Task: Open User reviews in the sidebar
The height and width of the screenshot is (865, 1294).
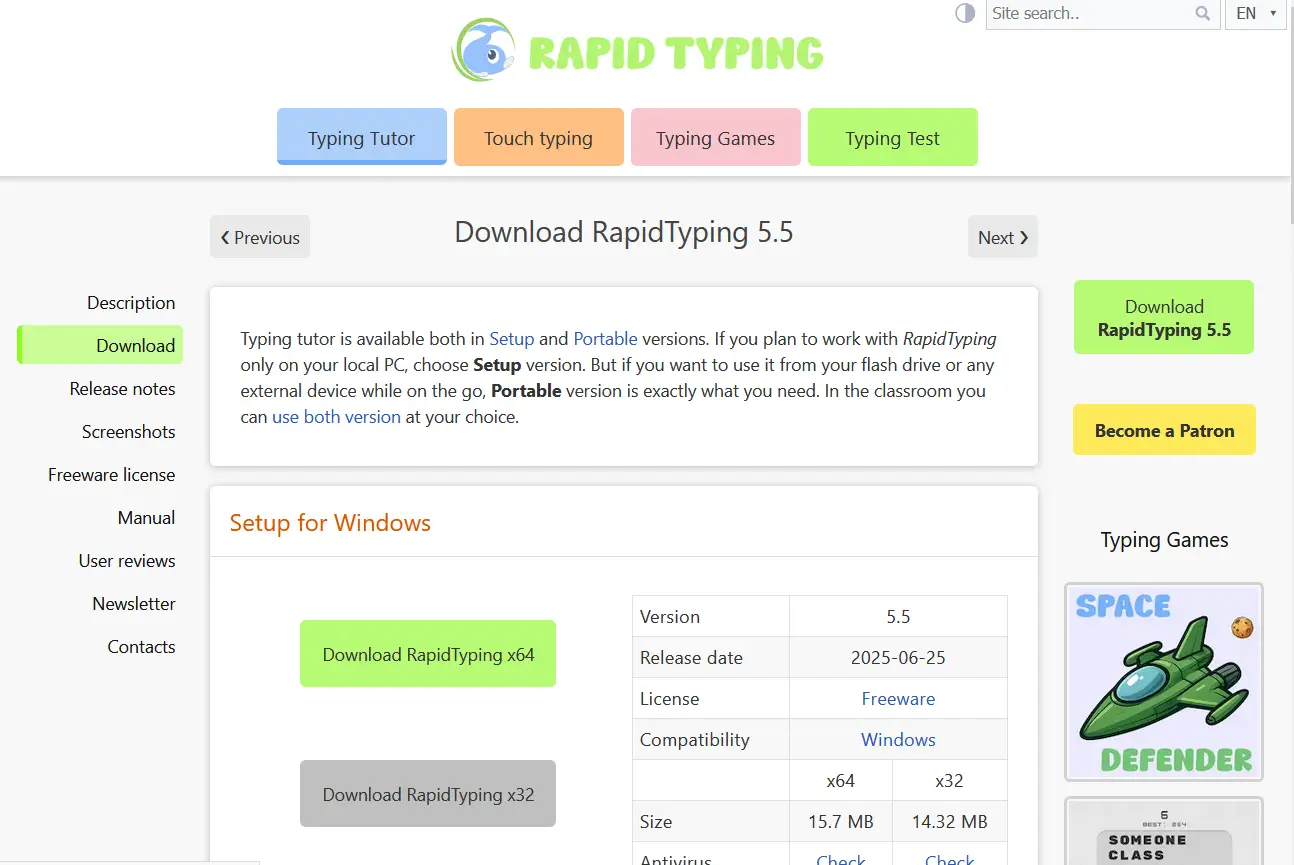Action: click(x=127, y=561)
